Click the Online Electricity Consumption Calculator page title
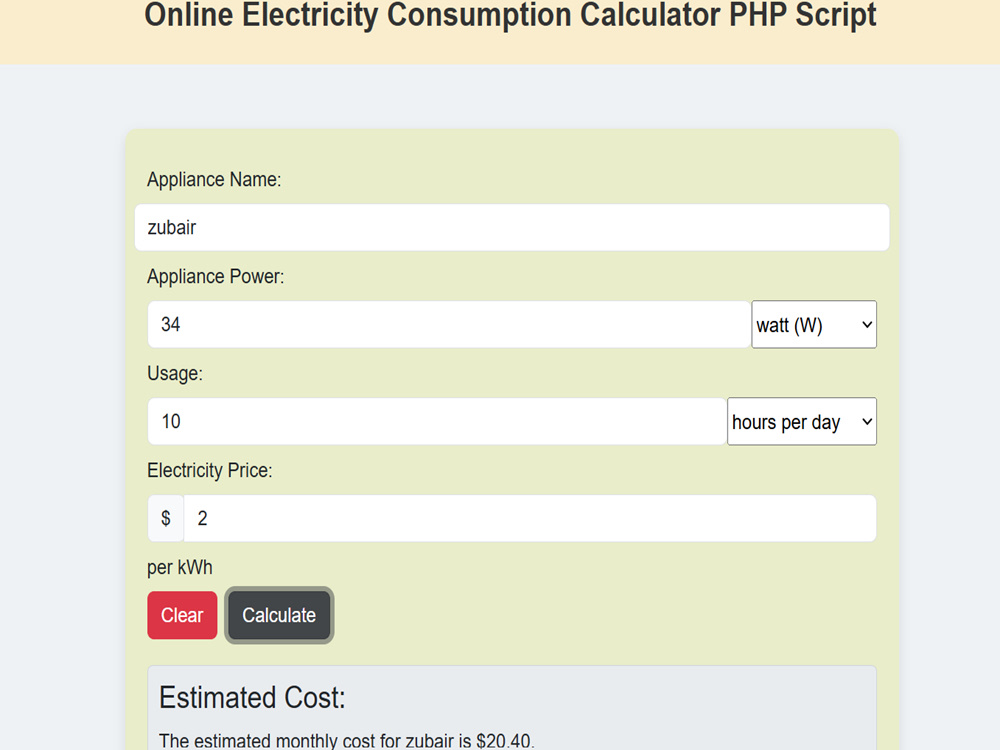The width and height of the screenshot is (1000, 750). coord(510,15)
